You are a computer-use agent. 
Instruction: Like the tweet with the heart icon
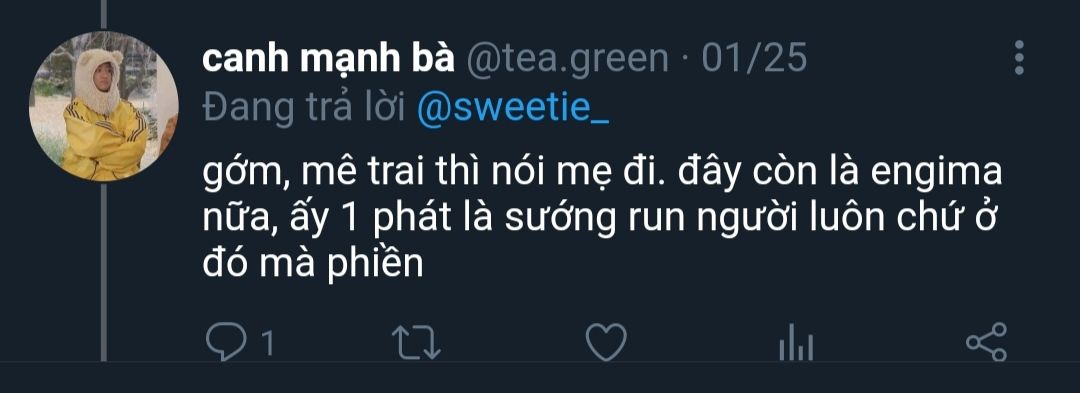606,342
